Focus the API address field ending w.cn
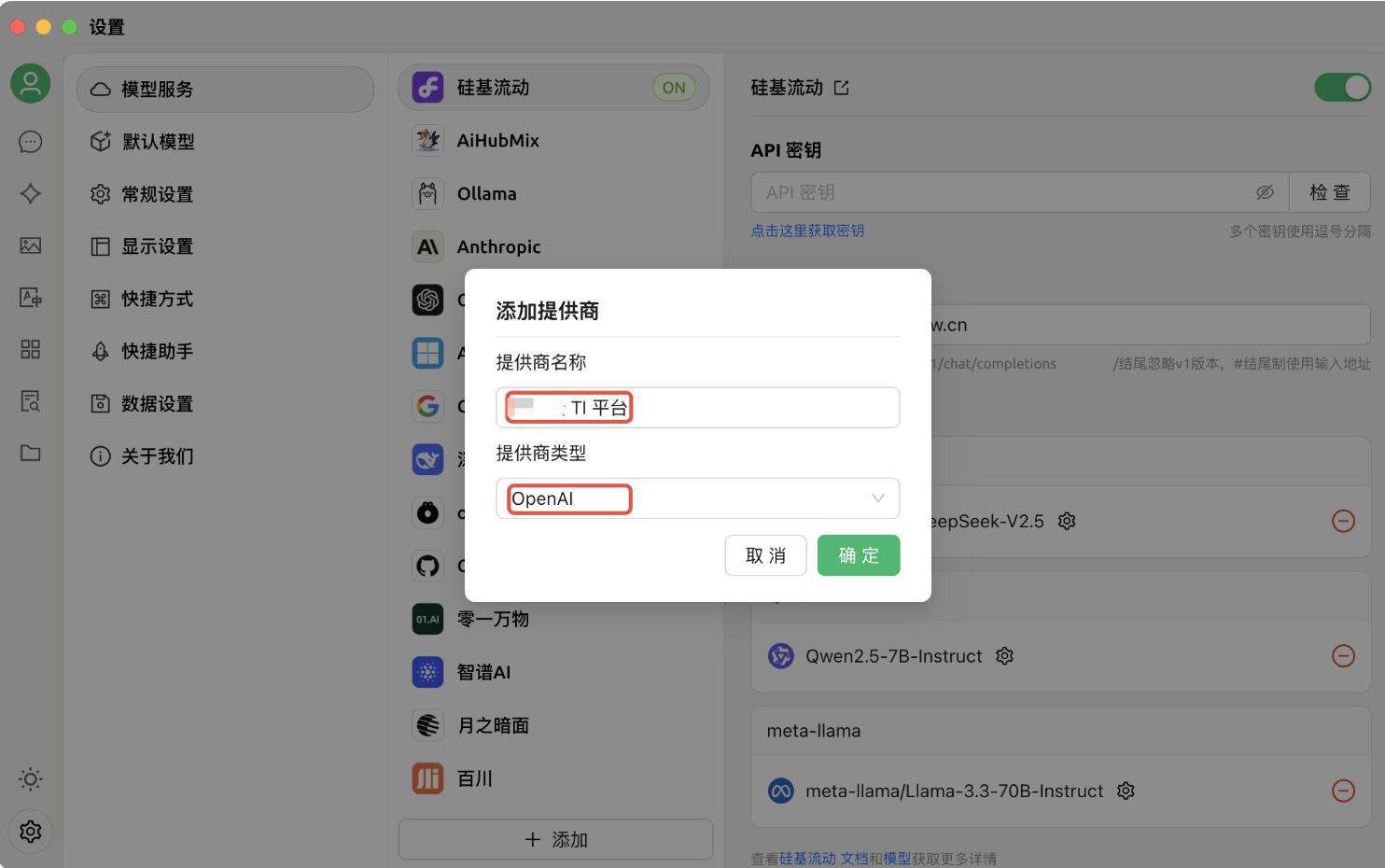The image size is (1385, 868). (1151, 325)
